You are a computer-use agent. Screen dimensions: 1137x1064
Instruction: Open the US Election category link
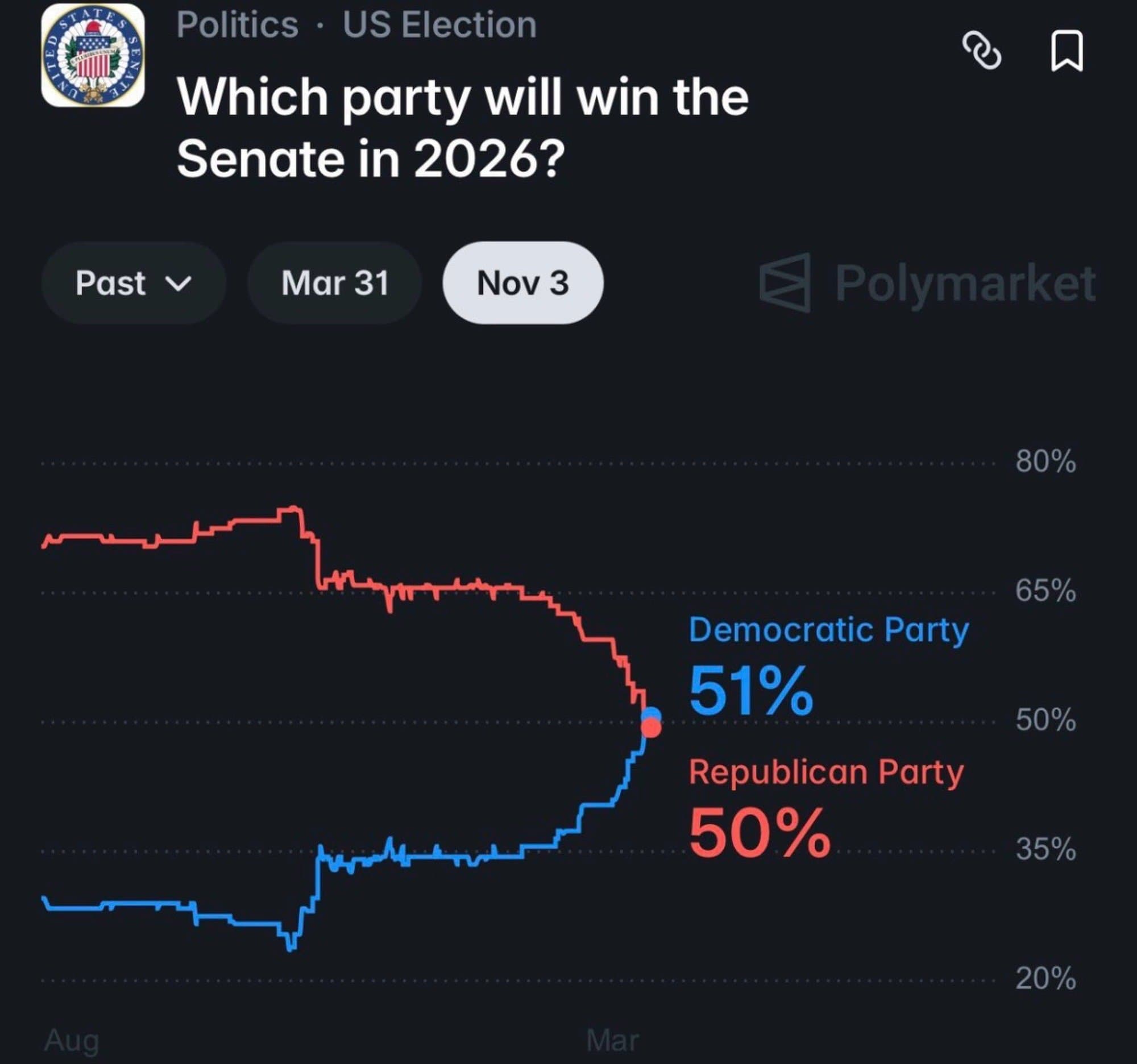439,25
